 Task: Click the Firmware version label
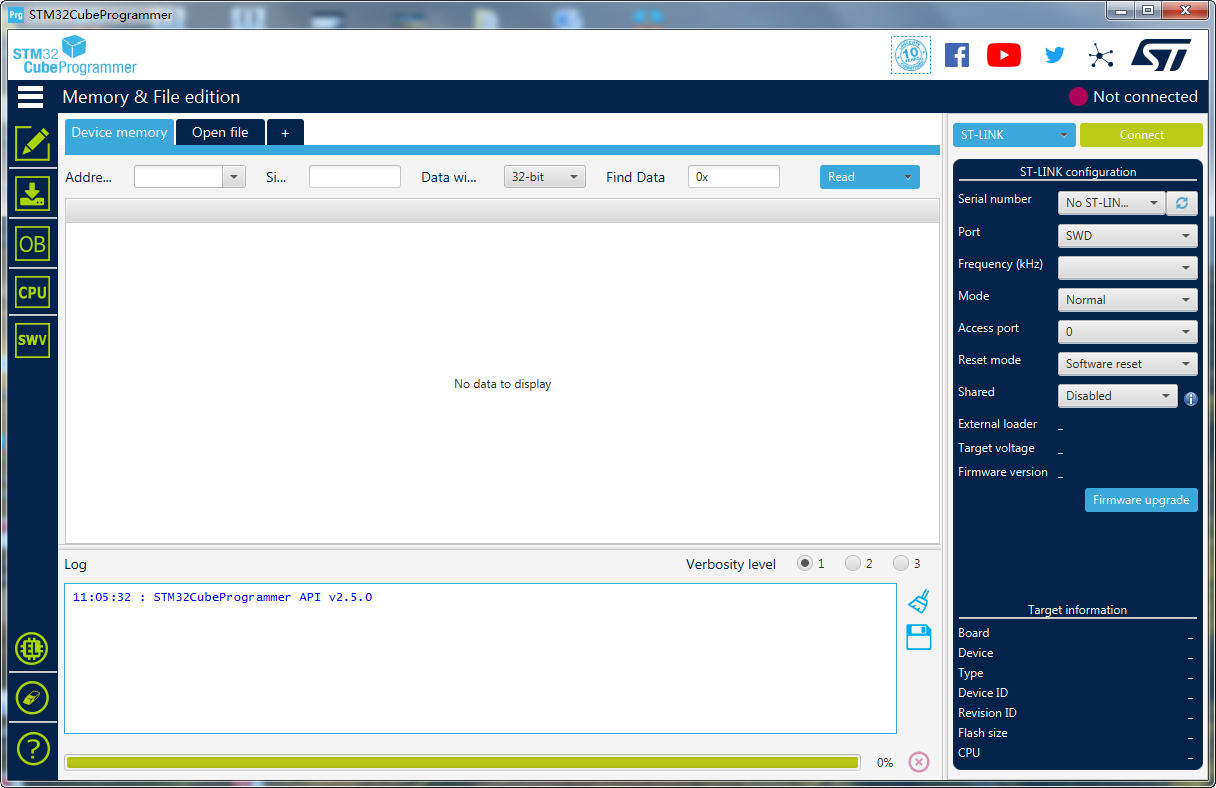tap(1003, 472)
